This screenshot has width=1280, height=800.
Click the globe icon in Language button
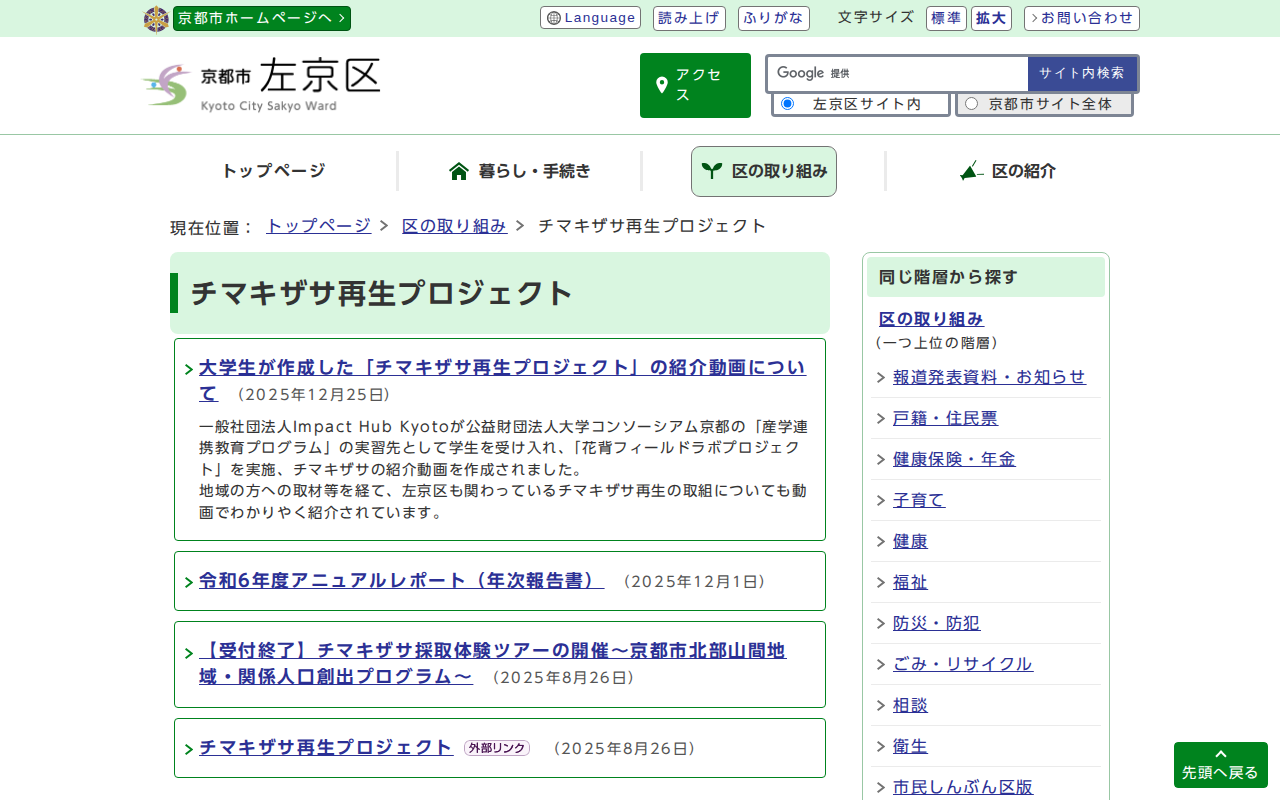click(554, 18)
